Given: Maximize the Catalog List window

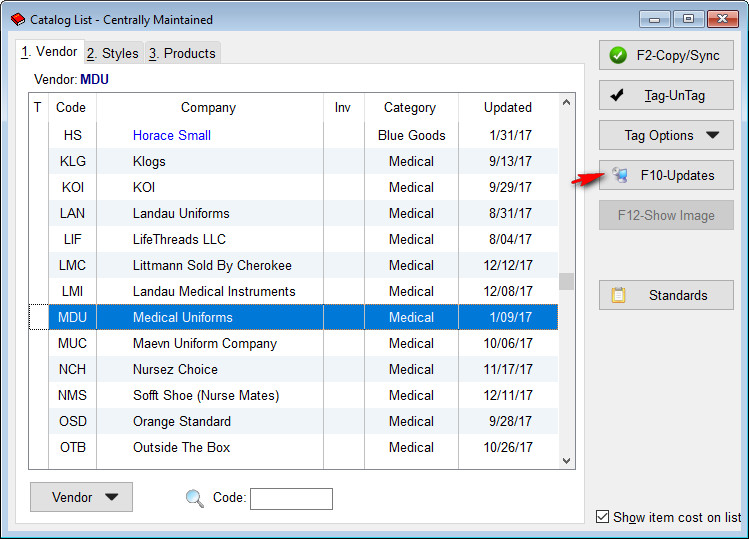Looking at the screenshot, I should coord(688,19).
